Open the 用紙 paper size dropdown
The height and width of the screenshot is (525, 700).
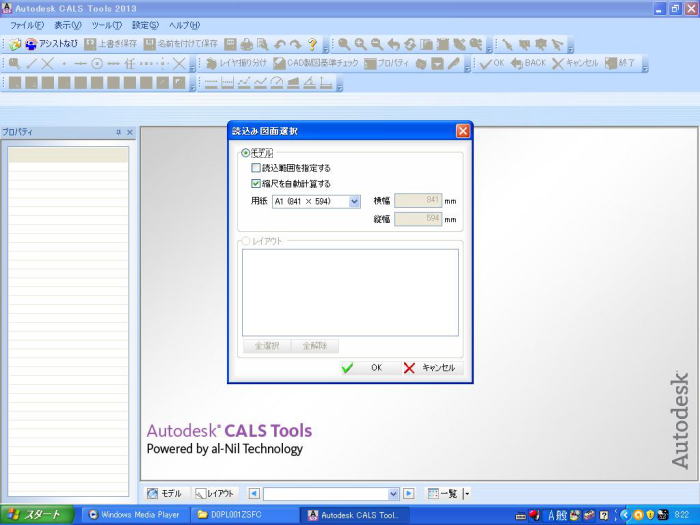coord(354,201)
